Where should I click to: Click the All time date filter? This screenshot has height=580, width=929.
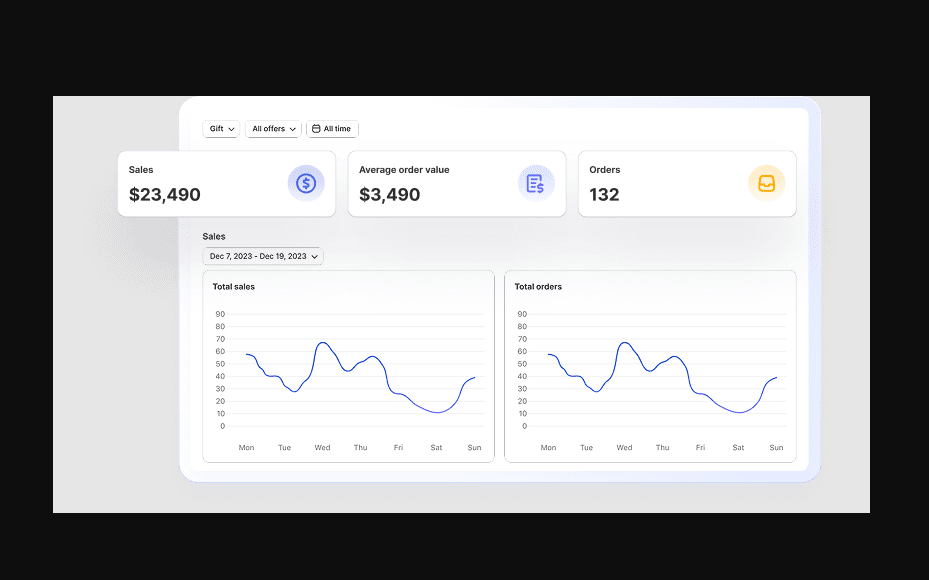tap(332, 129)
